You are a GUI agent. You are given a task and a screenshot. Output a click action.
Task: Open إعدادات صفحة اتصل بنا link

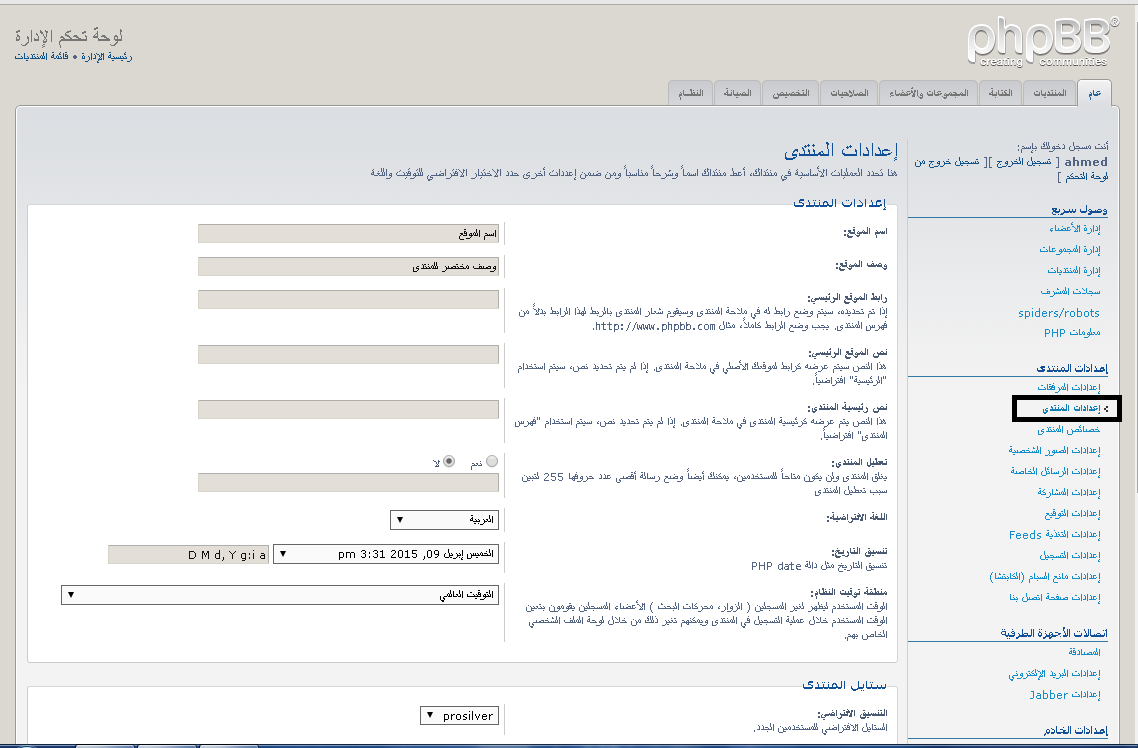pyautogui.click(x=1055, y=598)
